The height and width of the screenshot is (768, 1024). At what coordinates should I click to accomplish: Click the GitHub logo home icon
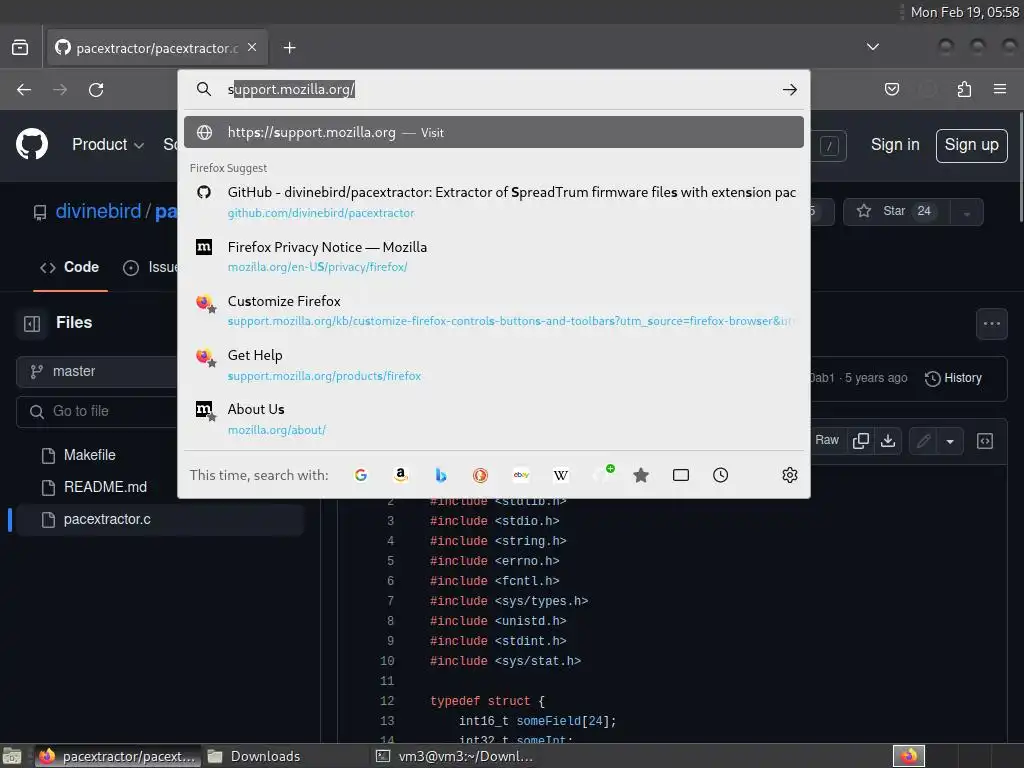coord(32,144)
